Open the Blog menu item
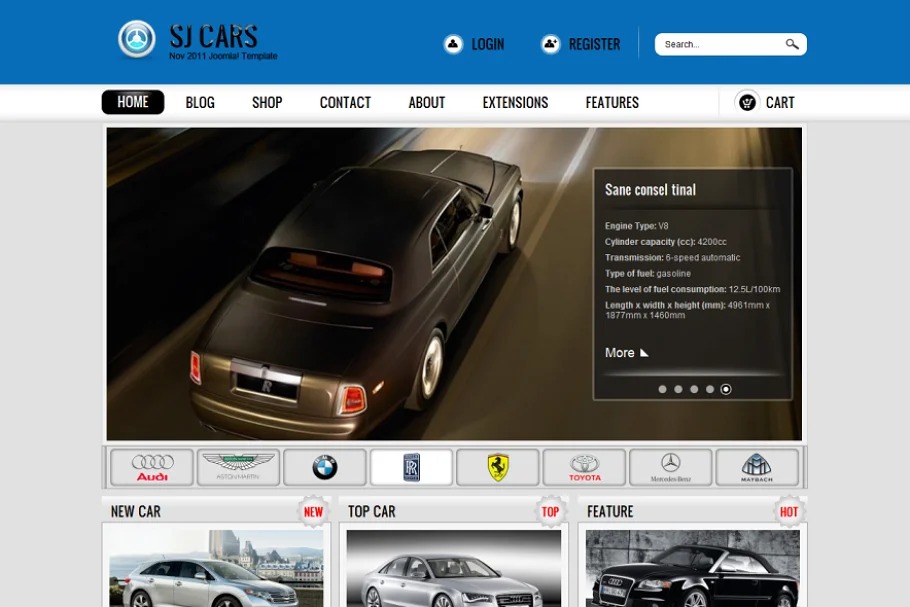 (200, 102)
